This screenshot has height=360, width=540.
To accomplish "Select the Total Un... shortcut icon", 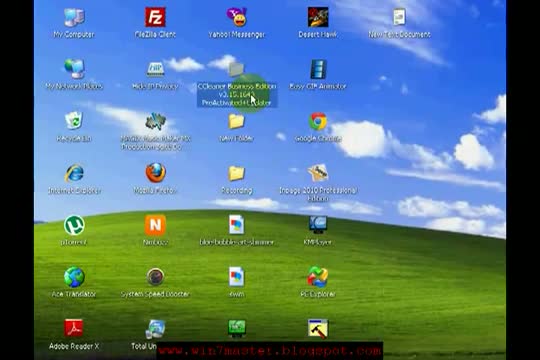I will 155,329.
